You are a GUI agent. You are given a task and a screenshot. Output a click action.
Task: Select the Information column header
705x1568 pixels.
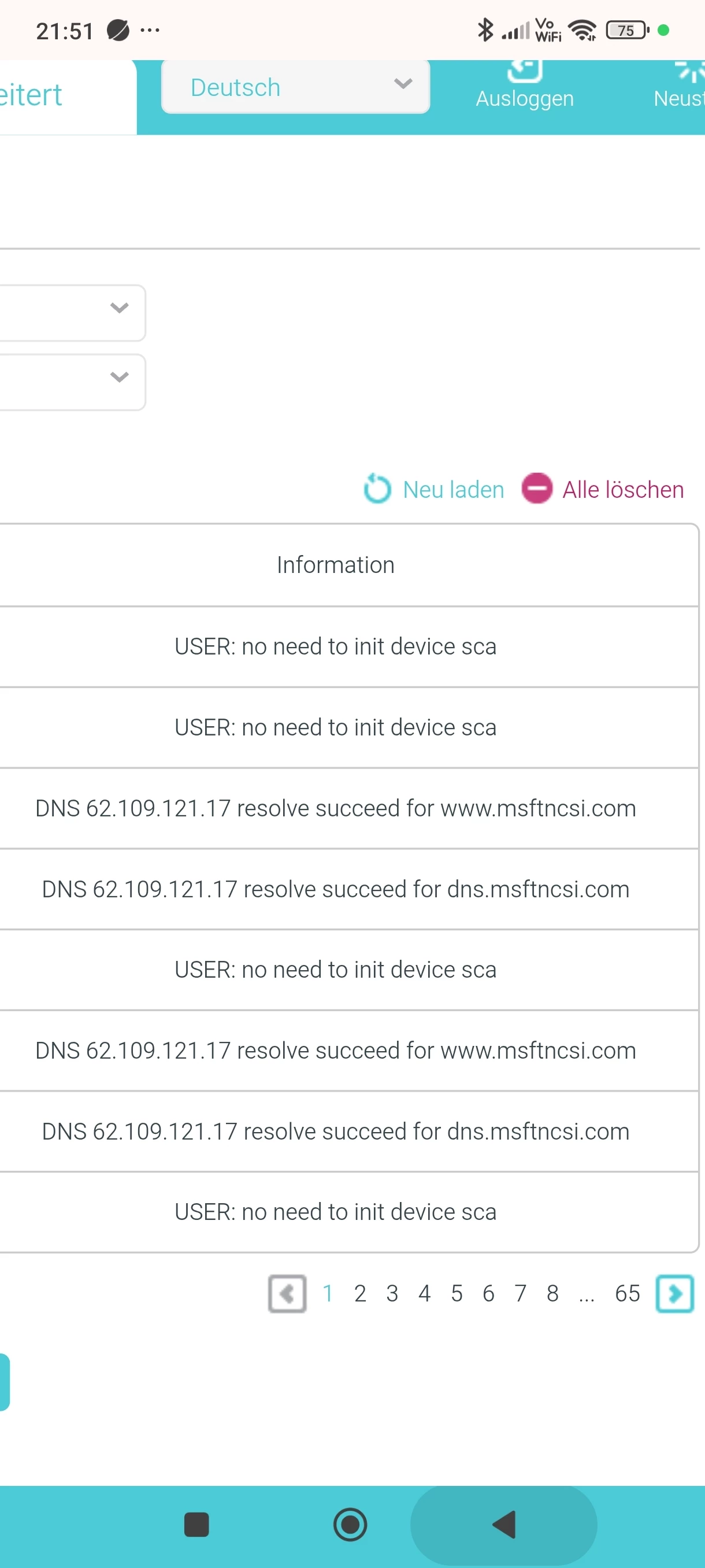[x=335, y=565]
